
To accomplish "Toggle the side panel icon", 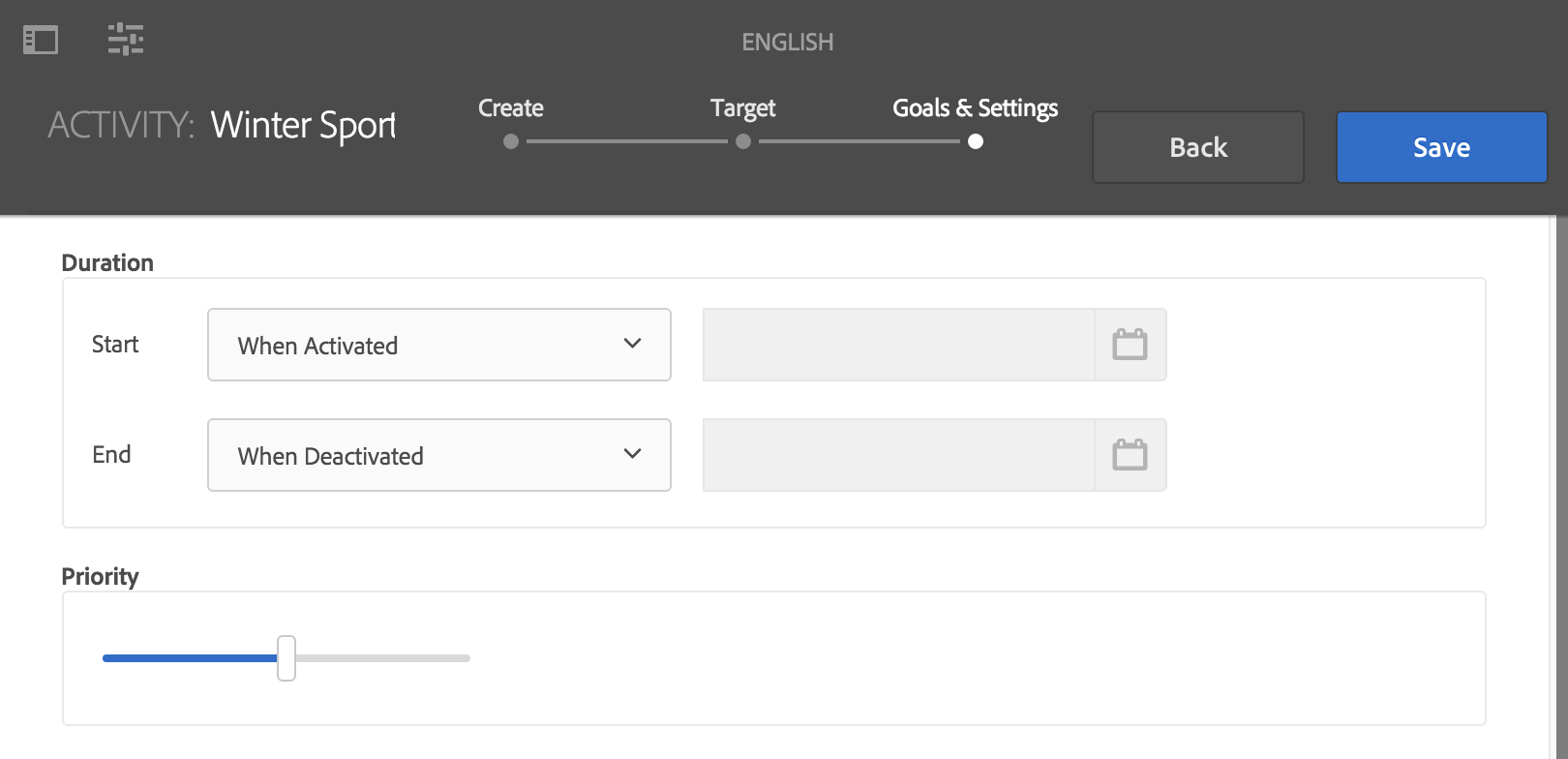I will (x=41, y=40).
